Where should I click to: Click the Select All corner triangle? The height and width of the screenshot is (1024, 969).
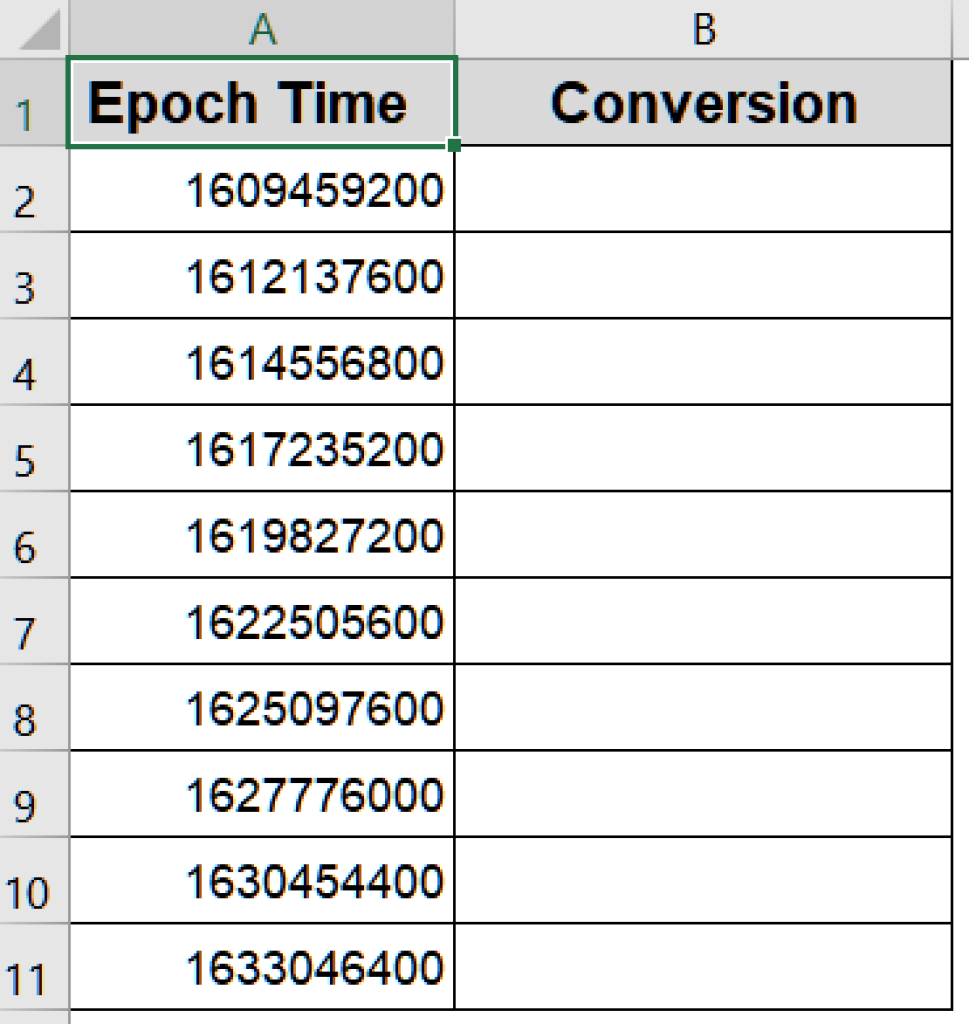tap(40, 31)
